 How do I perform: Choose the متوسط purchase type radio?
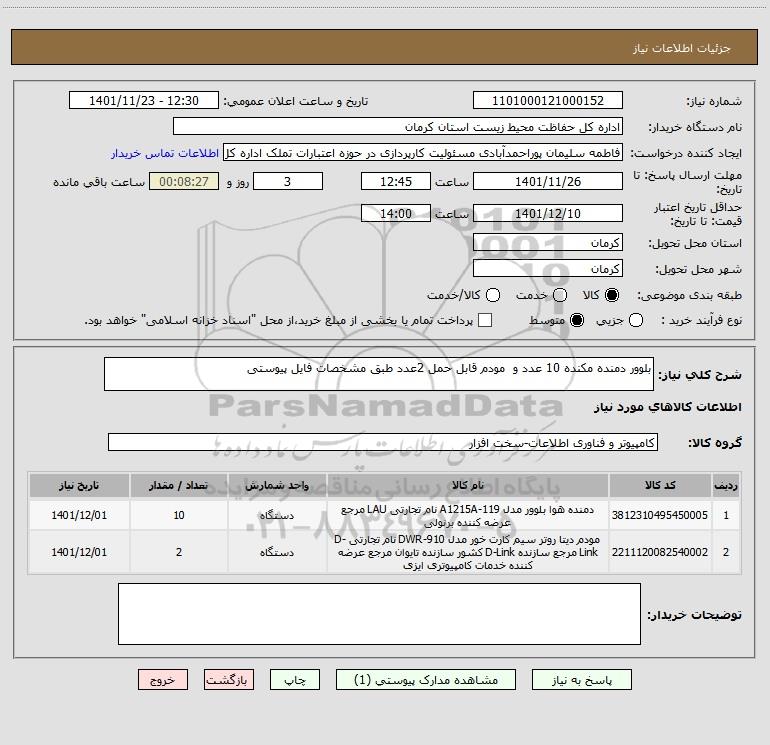coord(577,320)
